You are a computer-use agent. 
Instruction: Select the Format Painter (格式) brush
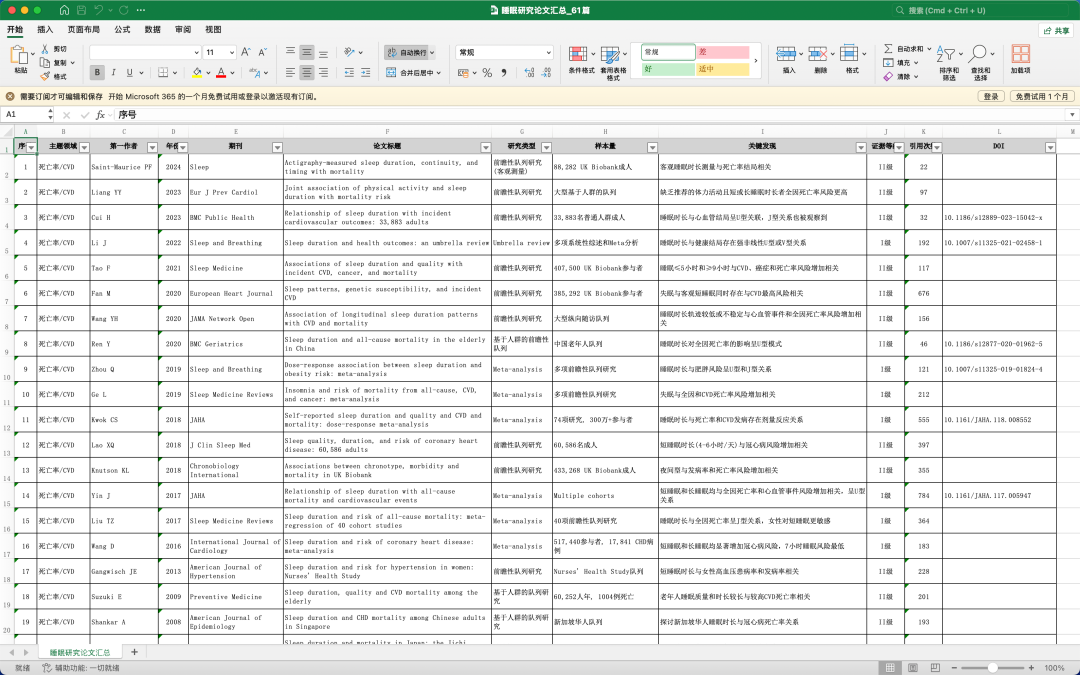point(45,76)
